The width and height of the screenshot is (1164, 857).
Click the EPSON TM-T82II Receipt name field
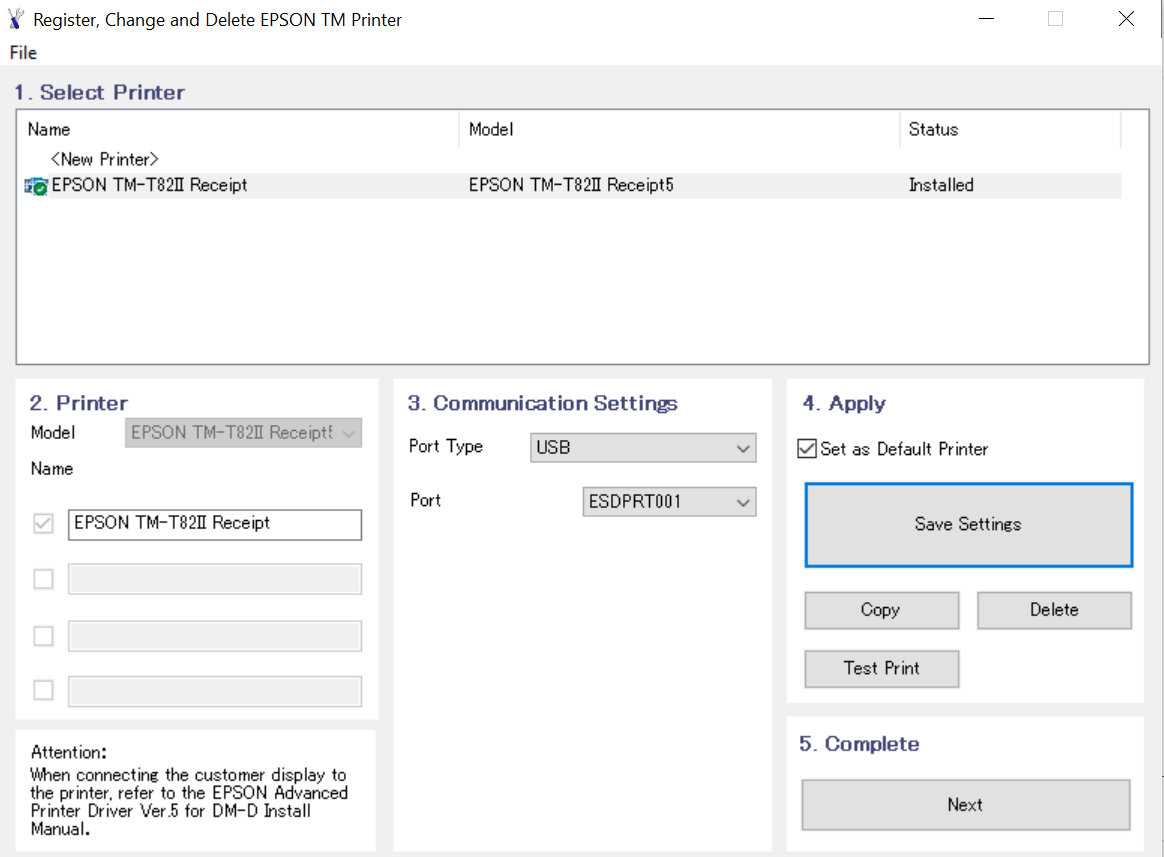[215, 524]
